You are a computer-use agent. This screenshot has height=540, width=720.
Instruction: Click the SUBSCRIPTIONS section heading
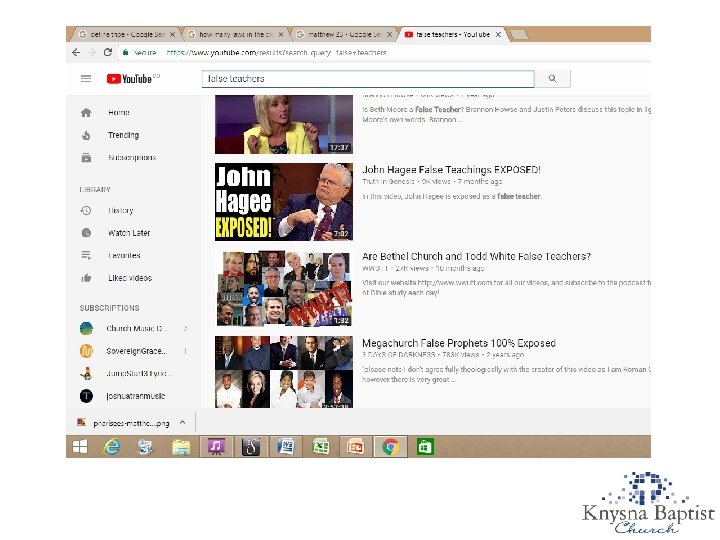(x=109, y=308)
